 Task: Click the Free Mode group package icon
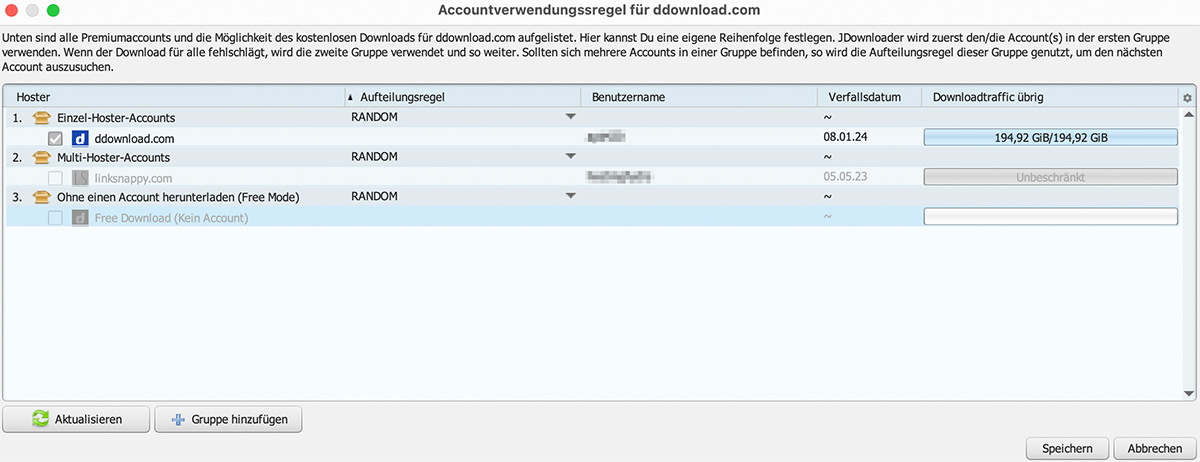tap(42, 197)
